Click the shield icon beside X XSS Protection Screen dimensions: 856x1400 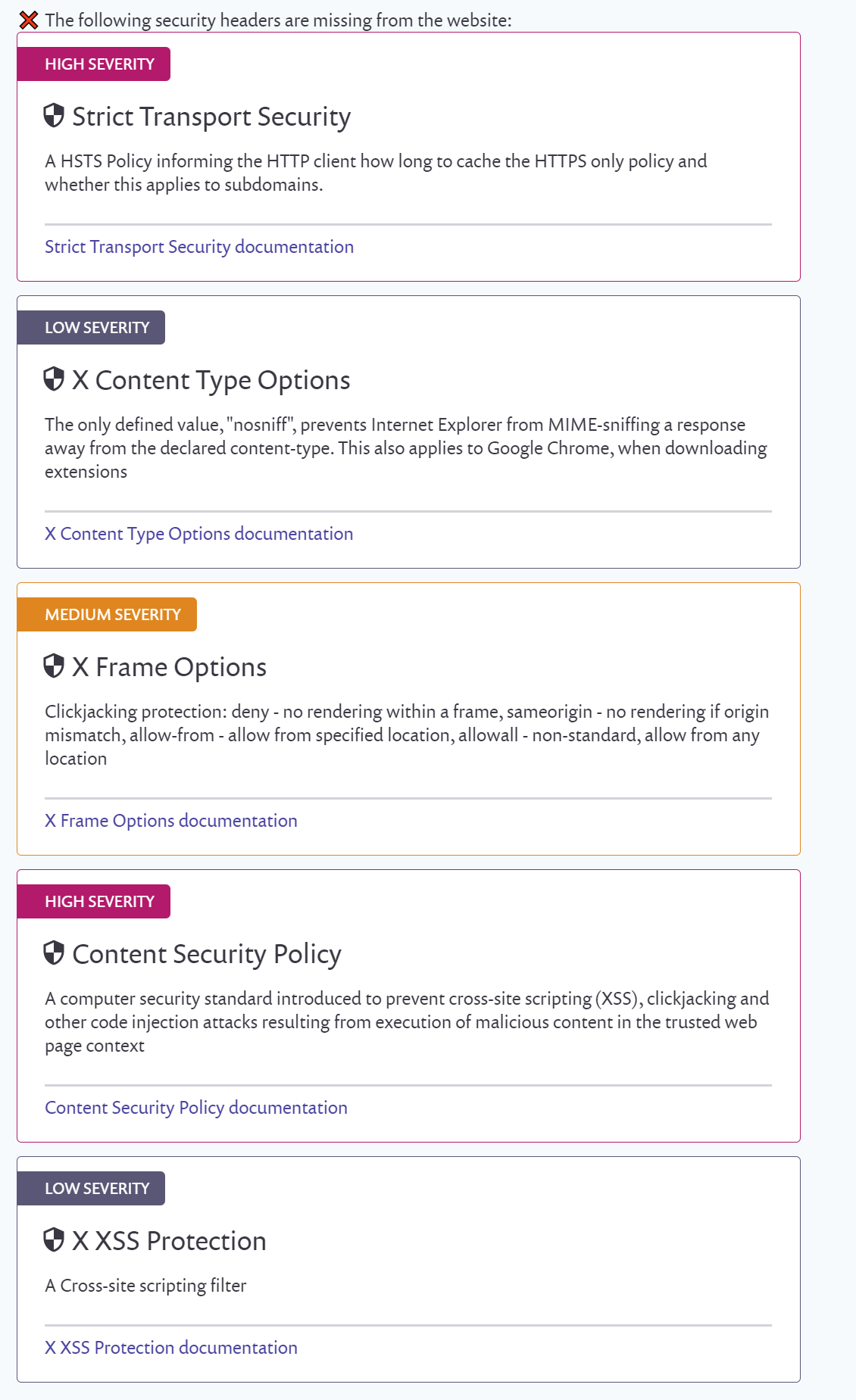coord(52,1239)
